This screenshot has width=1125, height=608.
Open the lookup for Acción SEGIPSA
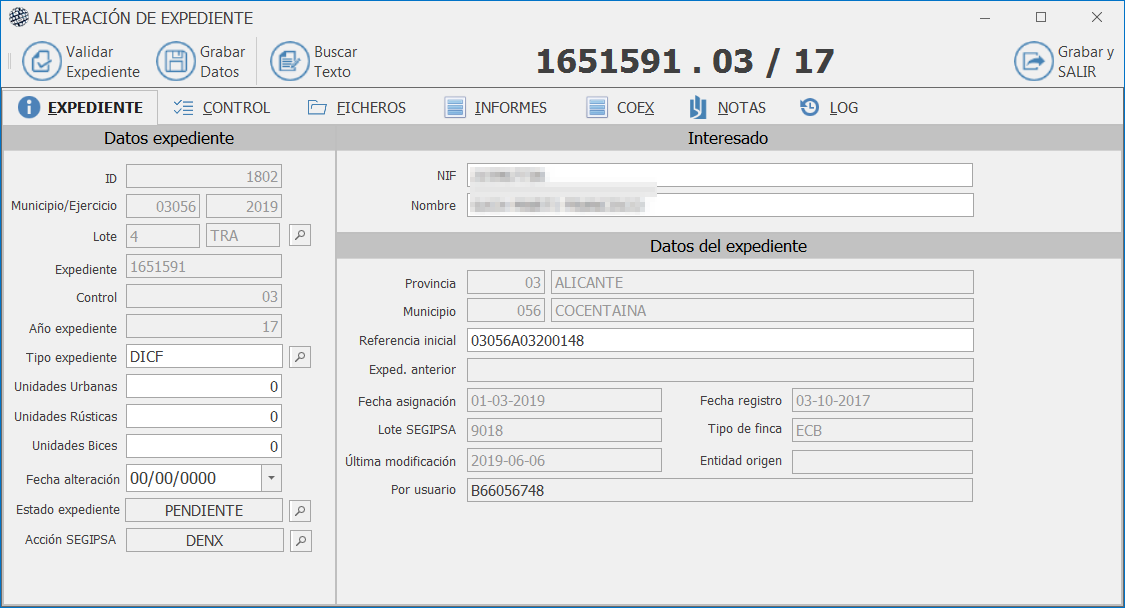300,541
